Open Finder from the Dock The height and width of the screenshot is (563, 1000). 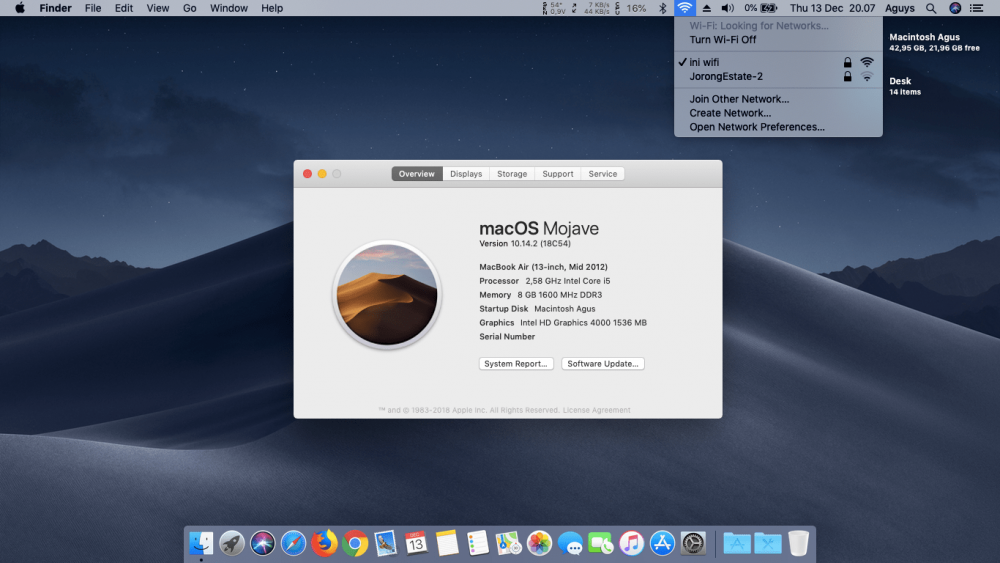point(201,543)
